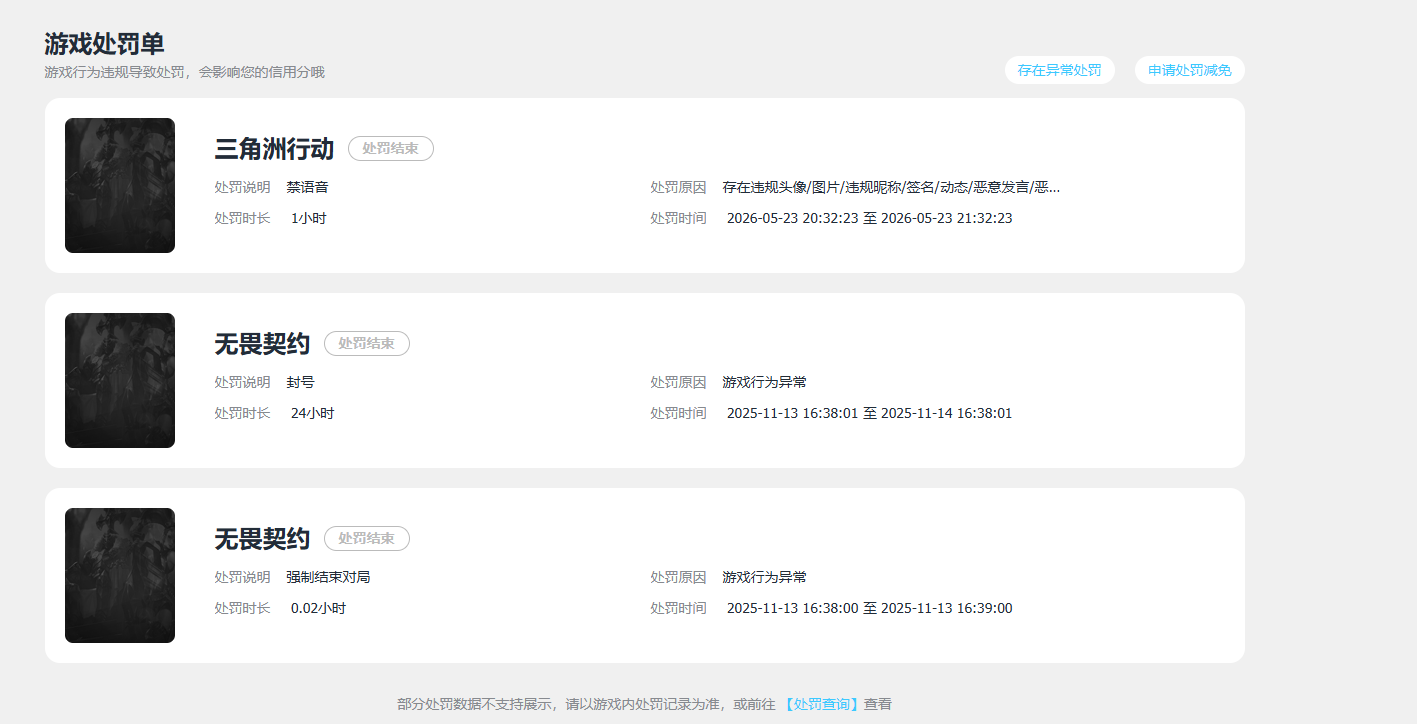
Task: Select the 三角洲行动 game title
Action: (274, 149)
